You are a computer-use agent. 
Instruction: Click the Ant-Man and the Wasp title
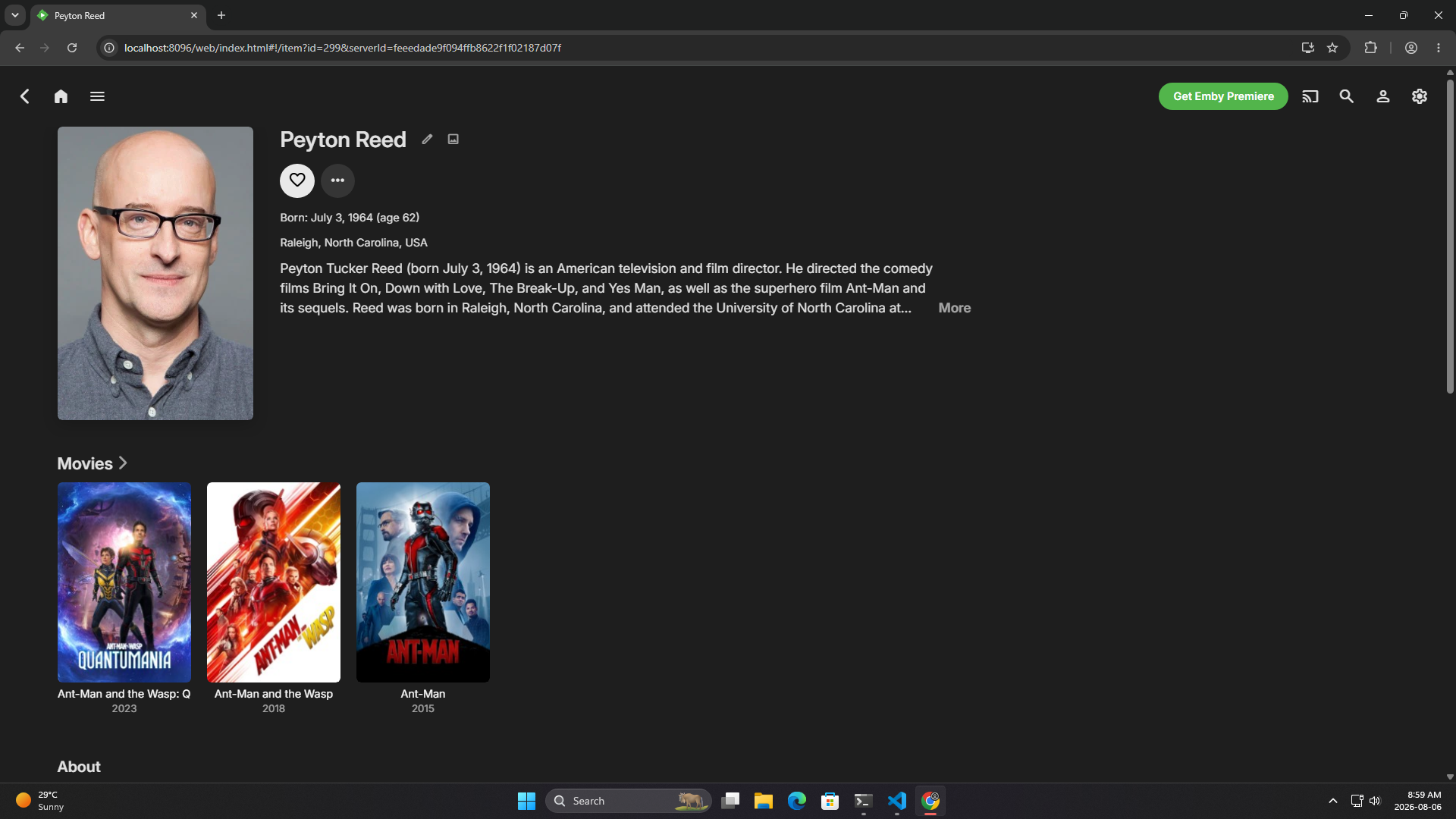pyautogui.click(x=274, y=694)
